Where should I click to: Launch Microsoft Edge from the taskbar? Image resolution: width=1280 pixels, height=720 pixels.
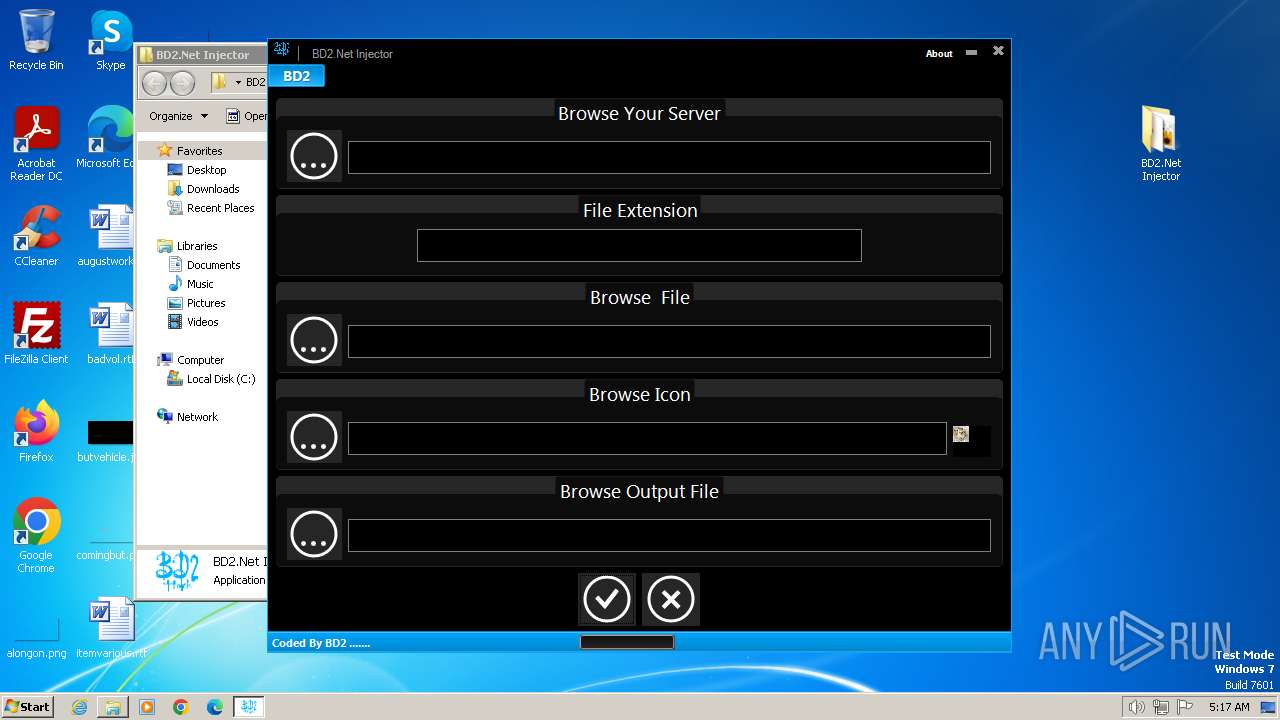tap(215, 707)
